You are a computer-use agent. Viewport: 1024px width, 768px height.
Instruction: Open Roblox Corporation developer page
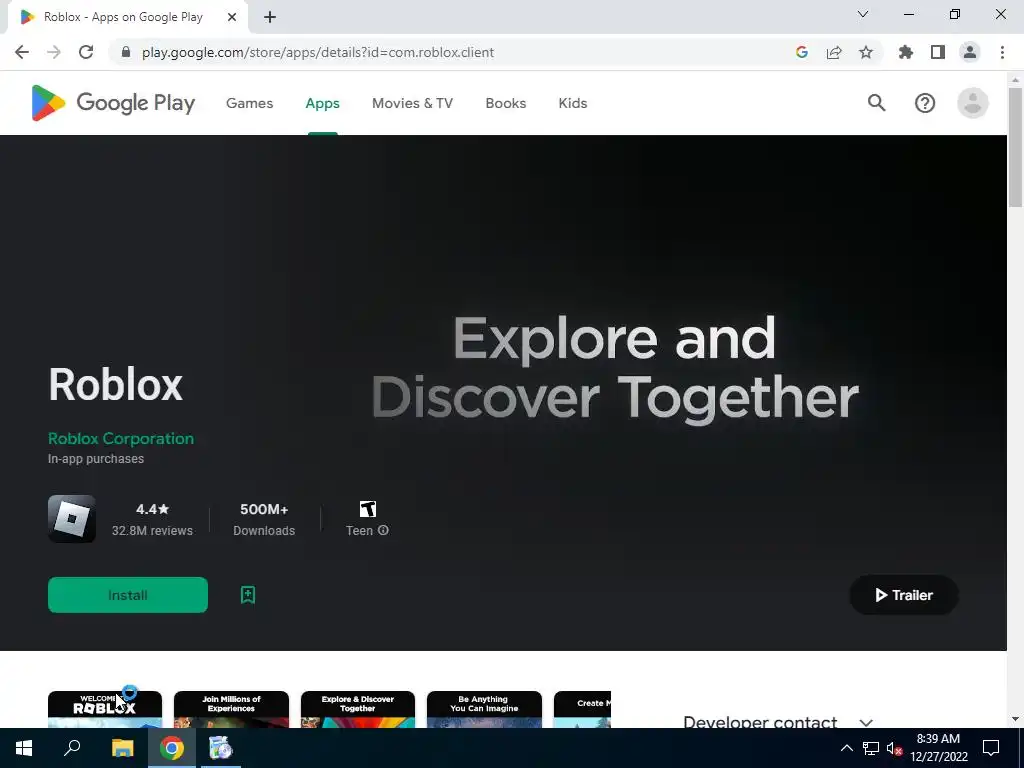pyautogui.click(x=121, y=438)
